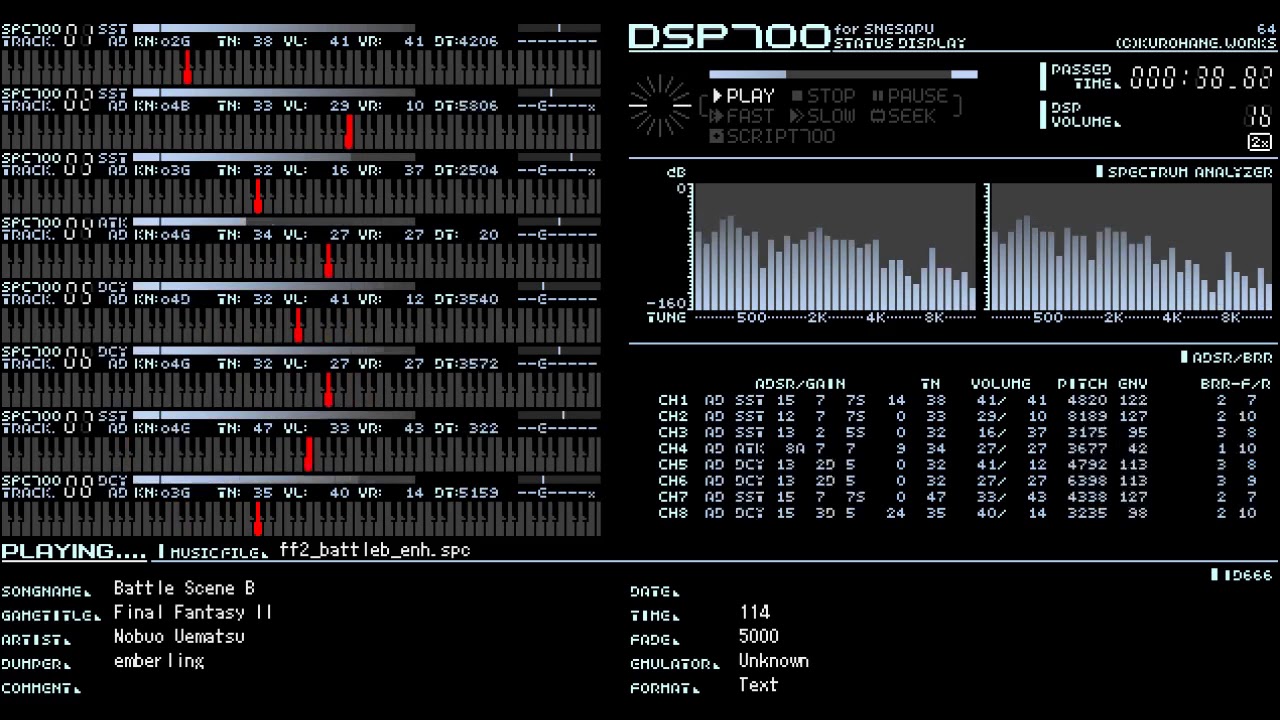The image size is (1280, 720).
Task: Click the DSP700 logo title
Action: (729, 37)
